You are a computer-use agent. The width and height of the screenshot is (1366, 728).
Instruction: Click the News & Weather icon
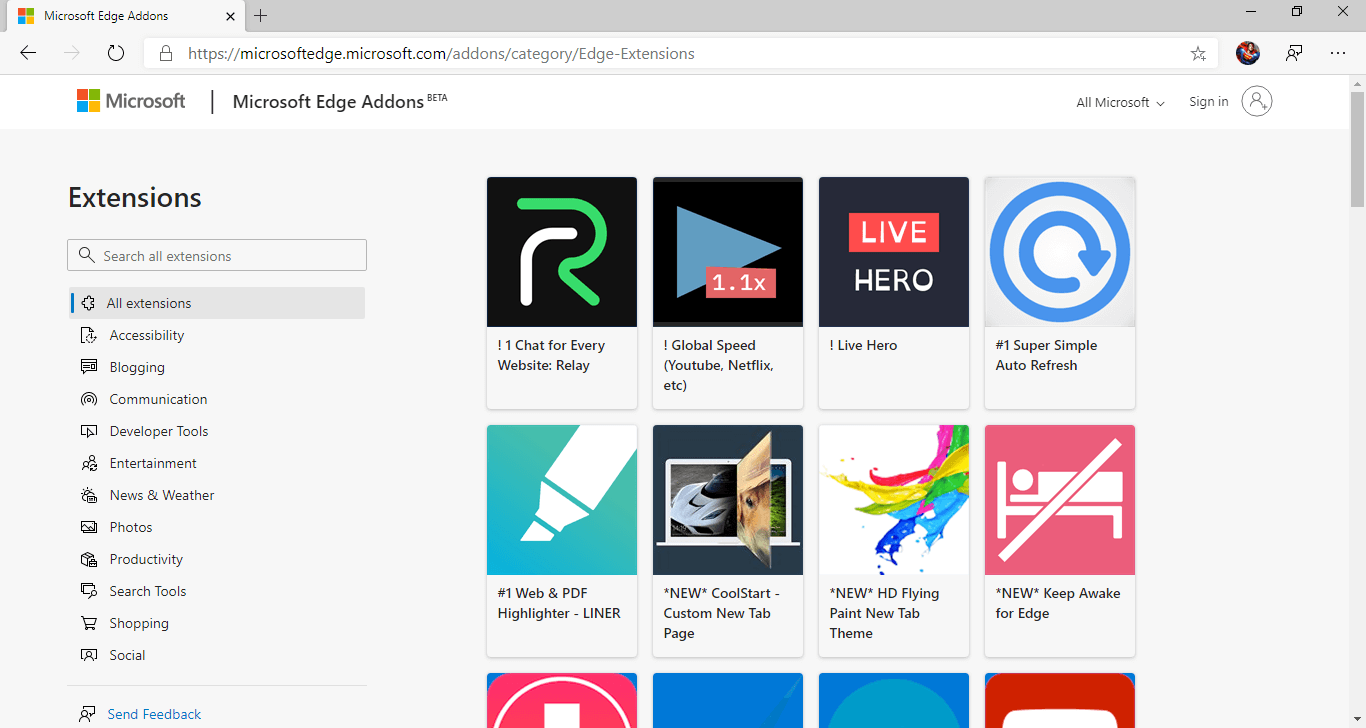89,495
